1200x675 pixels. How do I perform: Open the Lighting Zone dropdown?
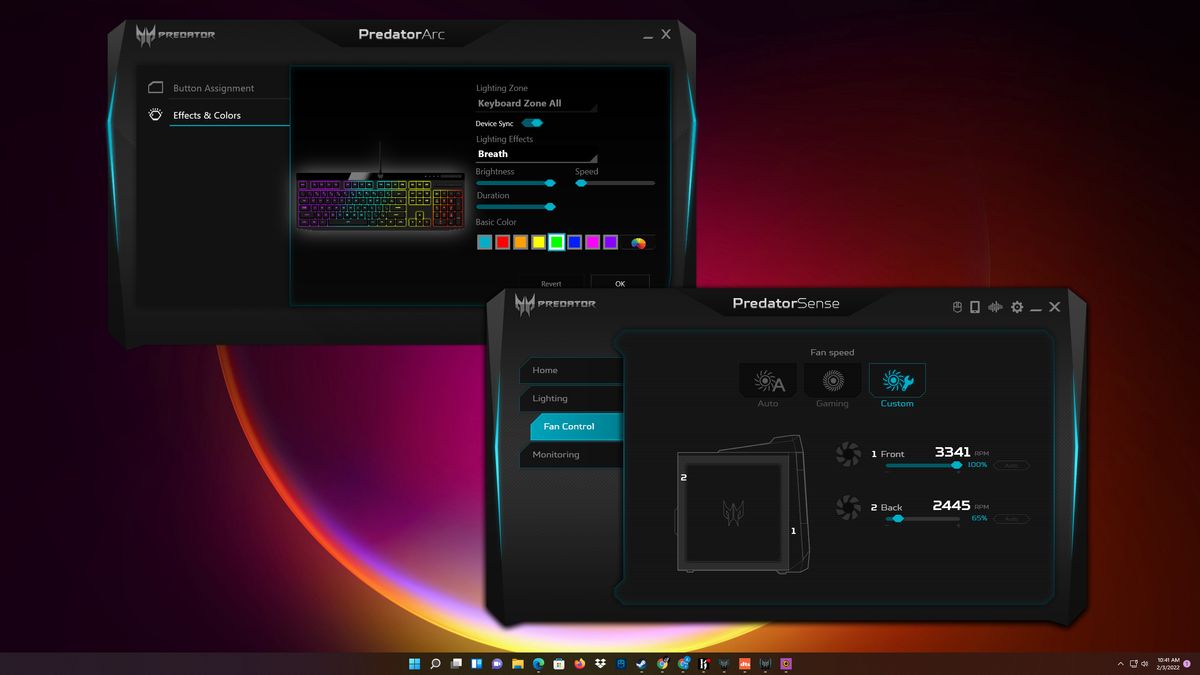pyautogui.click(x=535, y=103)
